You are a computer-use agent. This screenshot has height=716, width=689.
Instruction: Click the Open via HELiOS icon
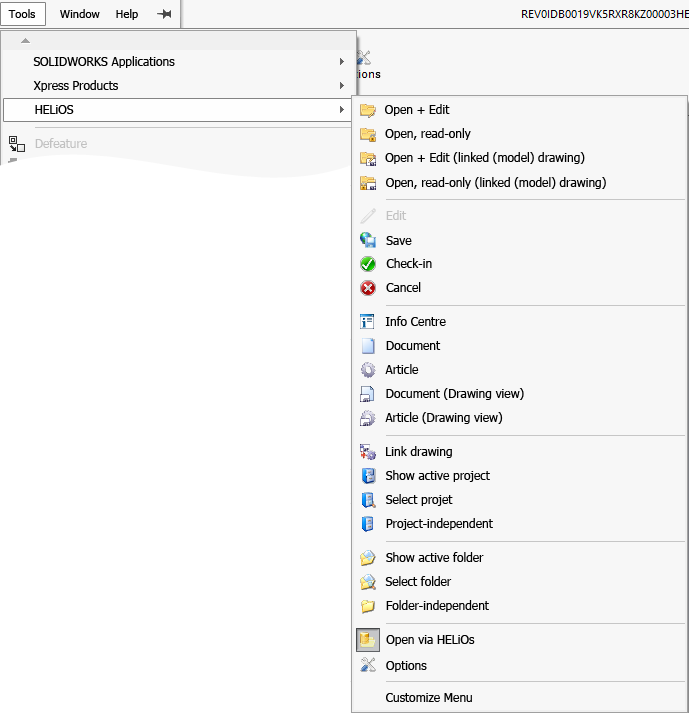point(368,640)
